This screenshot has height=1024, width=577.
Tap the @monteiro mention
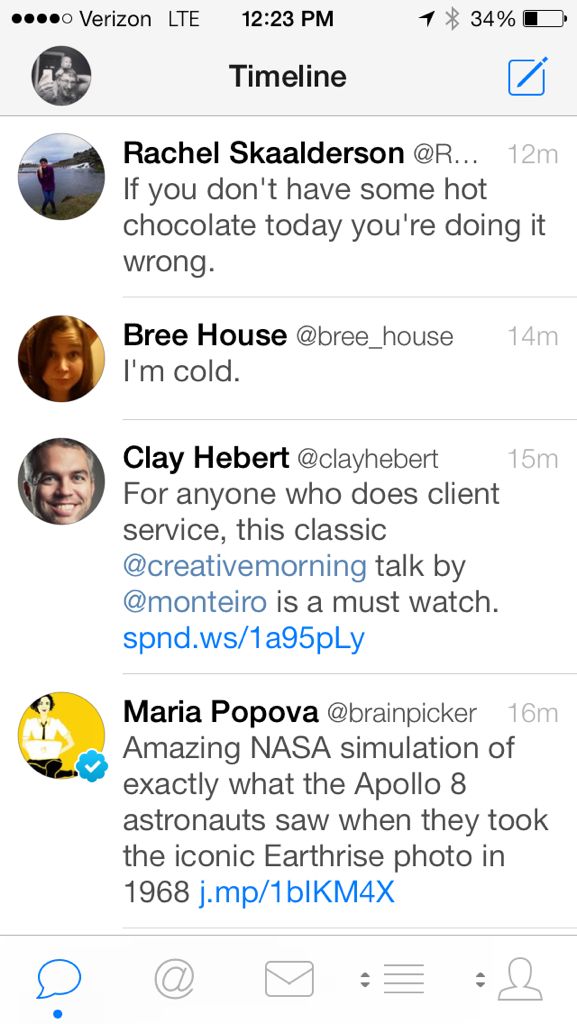click(195, 602)
